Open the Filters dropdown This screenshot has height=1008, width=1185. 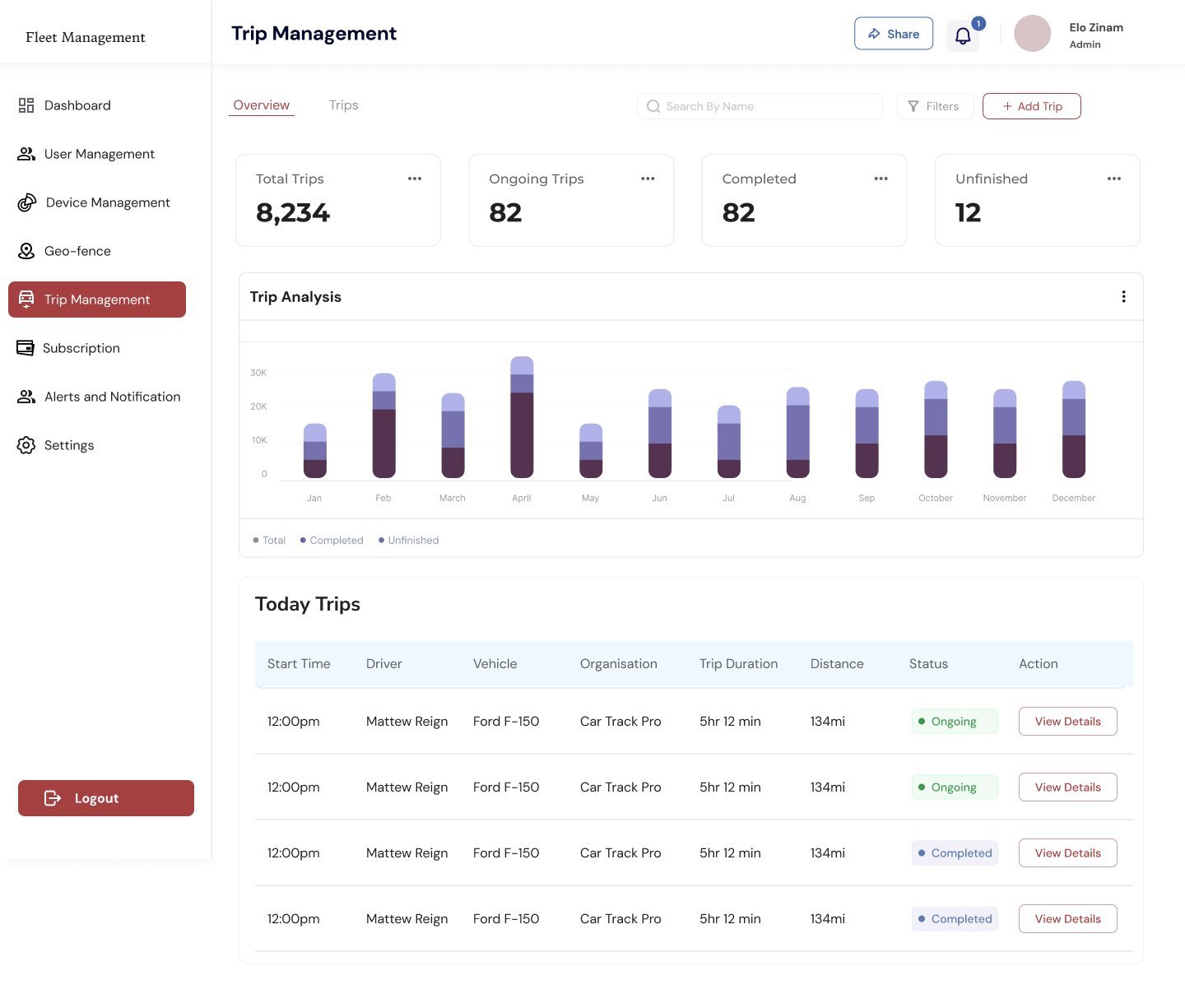click(935, 106)
